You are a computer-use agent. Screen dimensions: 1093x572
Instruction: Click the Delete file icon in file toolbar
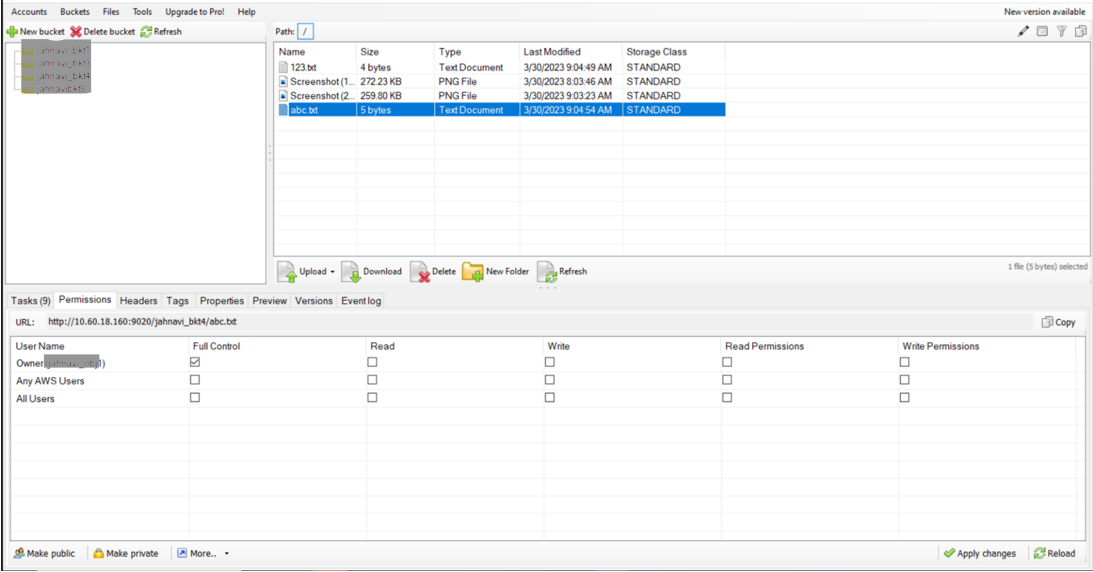[x=420, y=272]
